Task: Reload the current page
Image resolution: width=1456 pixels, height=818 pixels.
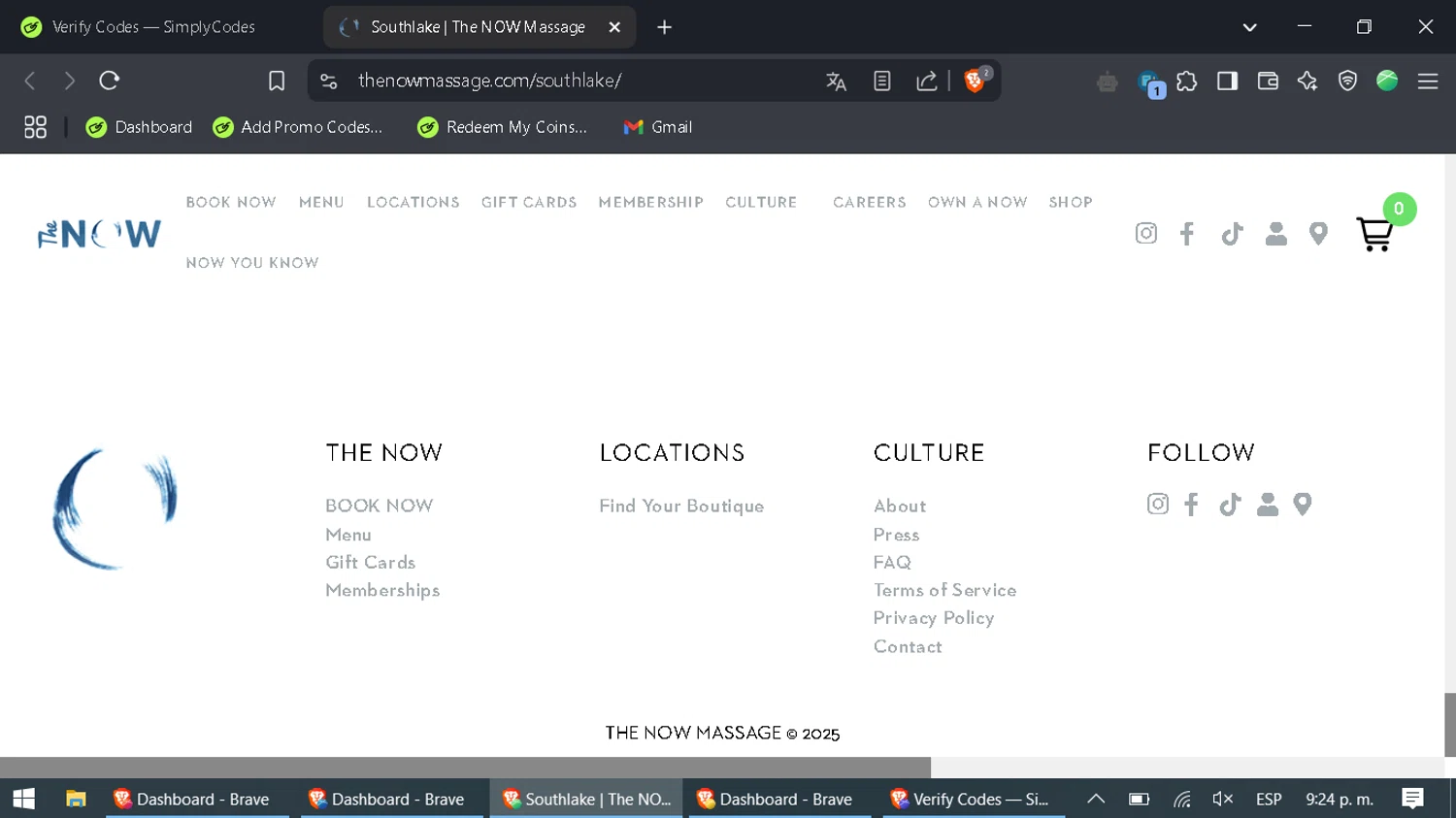Action: click(x=109, y=81)
